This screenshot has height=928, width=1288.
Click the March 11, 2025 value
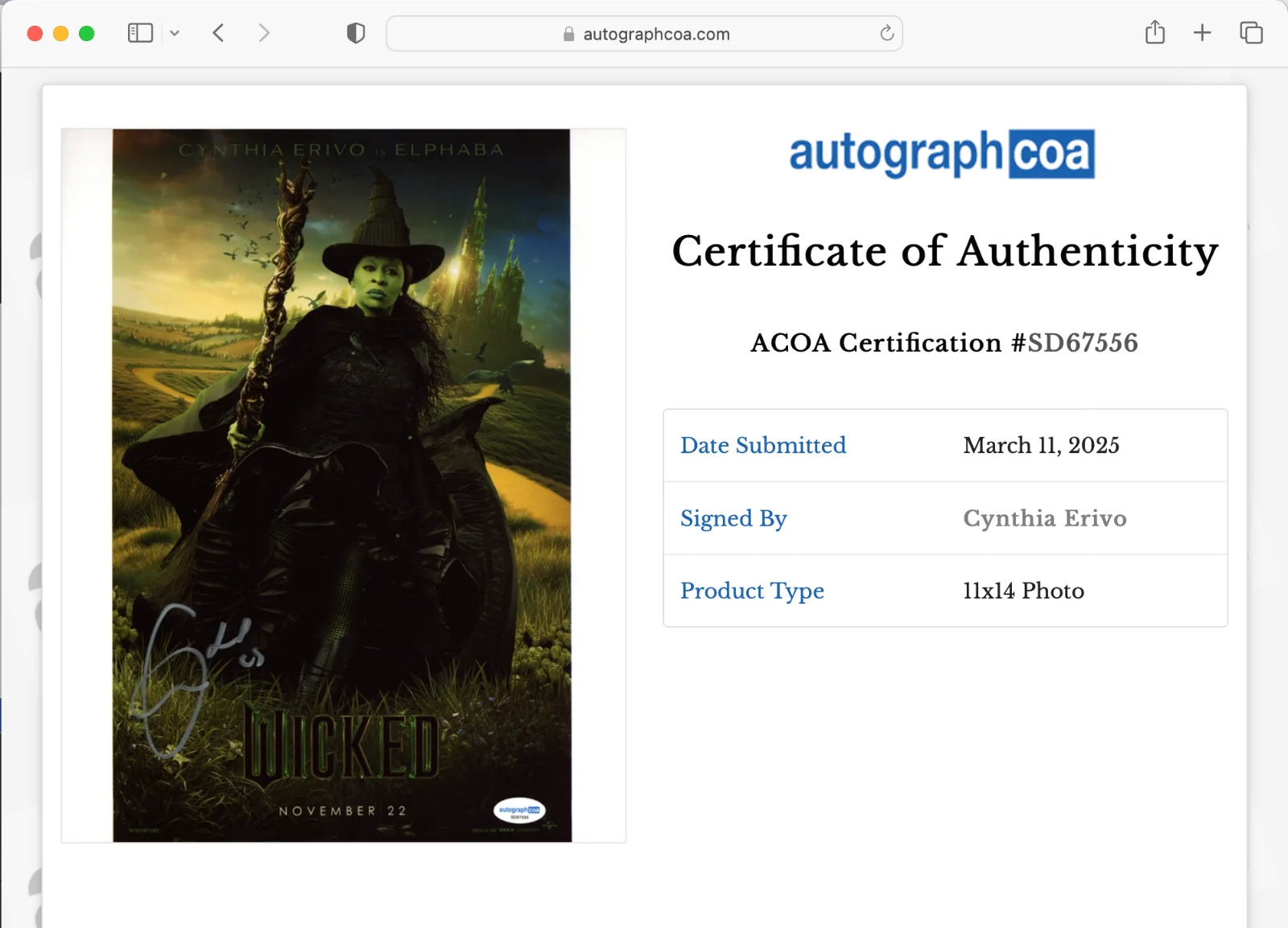pos(1041,445)
